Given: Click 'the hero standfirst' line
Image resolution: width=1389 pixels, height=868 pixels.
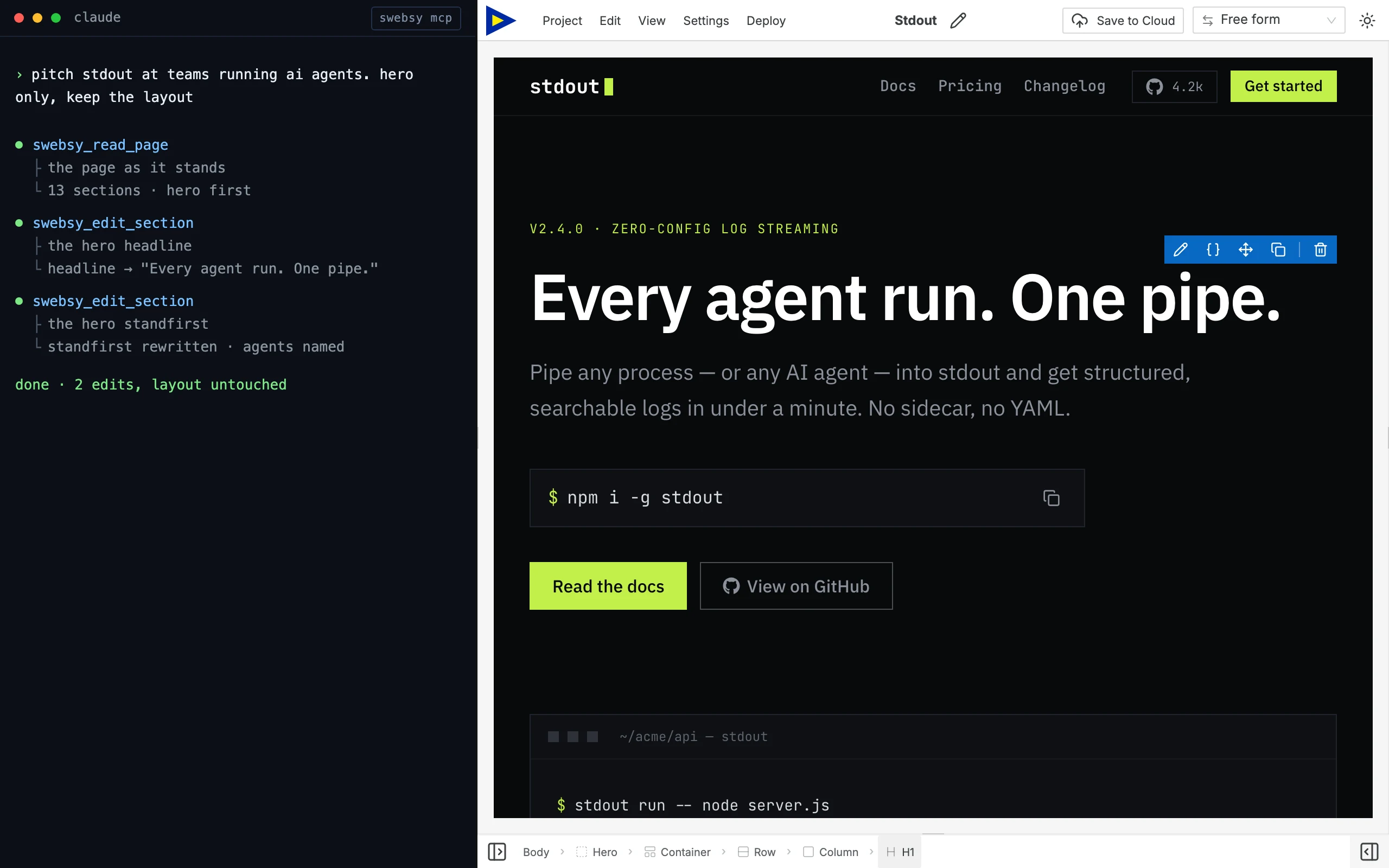Looking at the screenshot, I should coord(128,324).
